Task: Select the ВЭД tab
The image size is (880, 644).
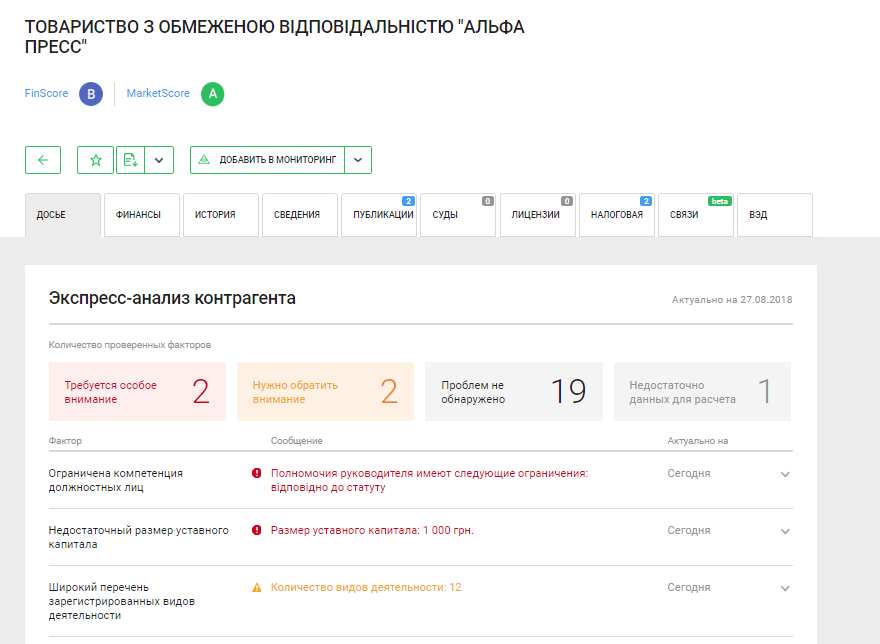Action: coord(775,215)
